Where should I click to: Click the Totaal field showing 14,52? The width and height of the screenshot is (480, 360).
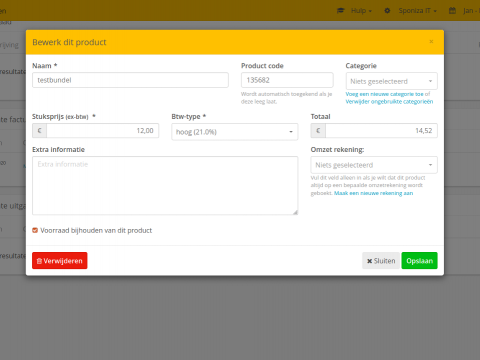point(381,131)
